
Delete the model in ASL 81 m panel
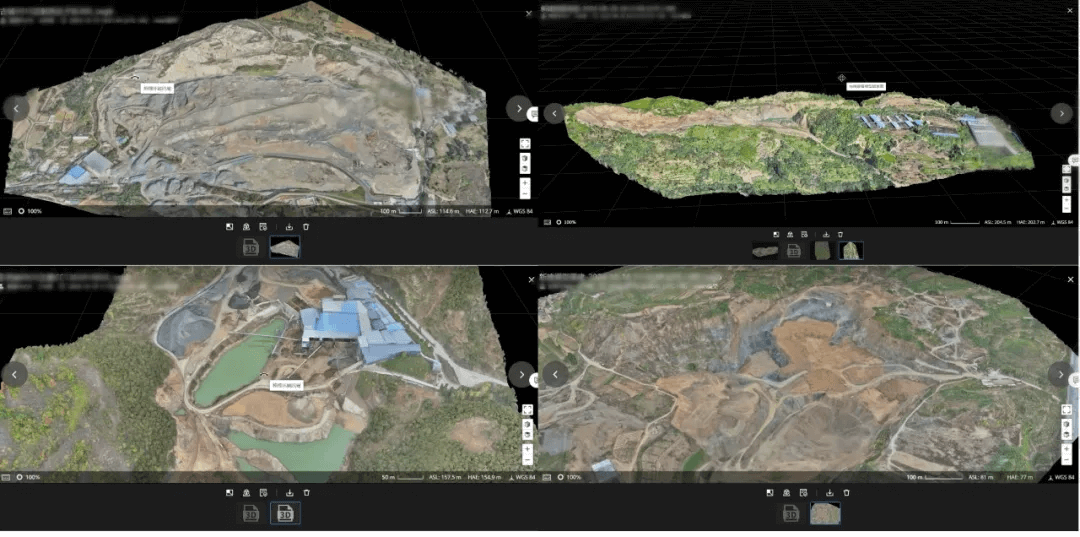point(847,493)
